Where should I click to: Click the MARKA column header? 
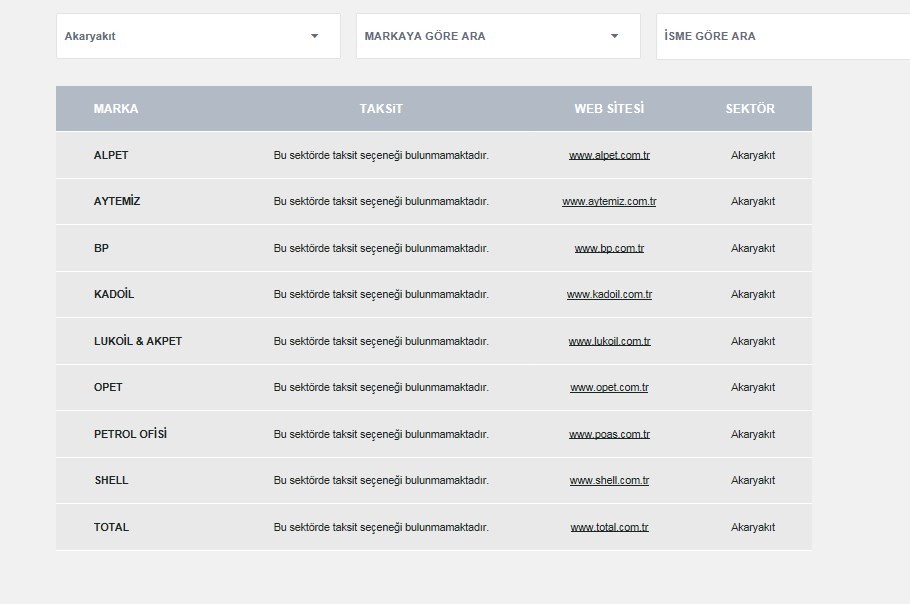(116, 109)
